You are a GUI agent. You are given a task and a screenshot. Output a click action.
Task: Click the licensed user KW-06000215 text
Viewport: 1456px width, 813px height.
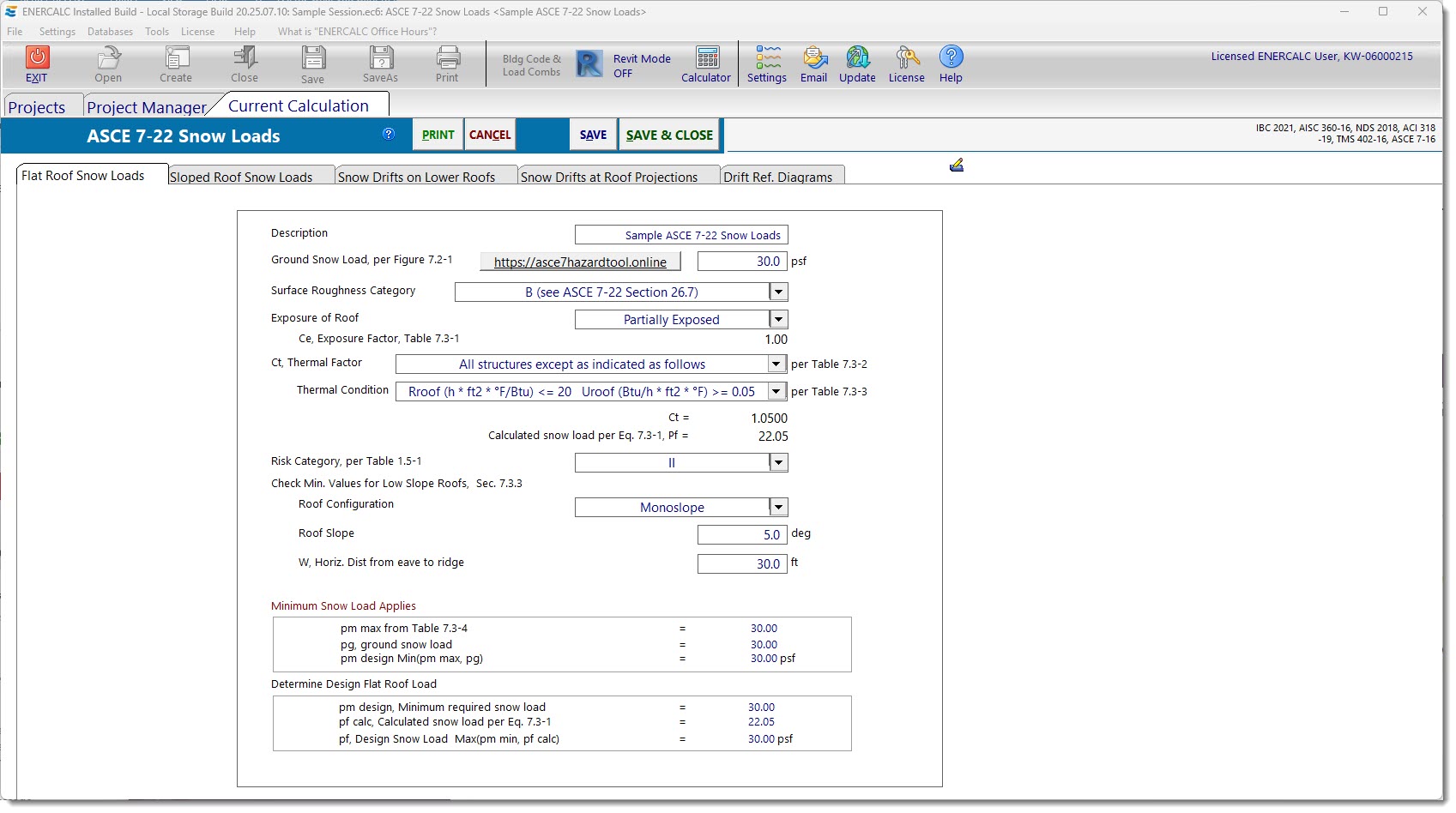point(1312,57)
